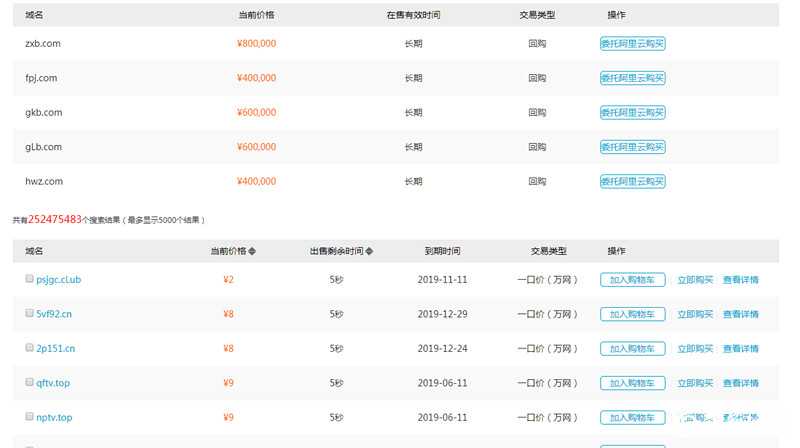The width and height of the screenshot is (800, 448).
Task: View details 查看详情 for qftv.top
Action: (741, 383)
